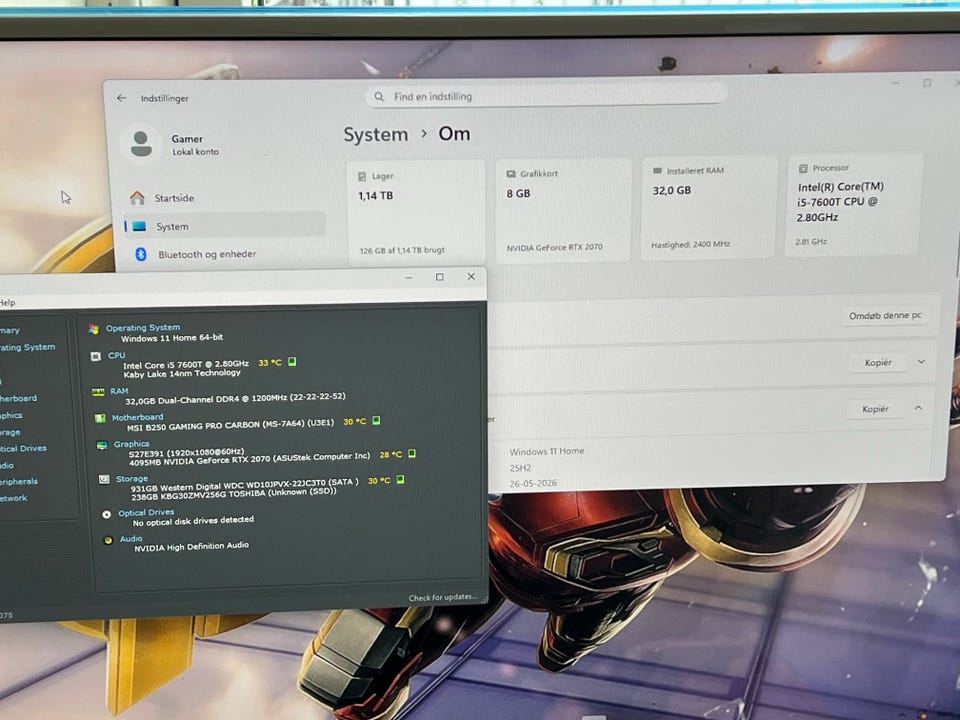Open the Audio heading link in Speccy
960x720 pixels.
point(131,539)
